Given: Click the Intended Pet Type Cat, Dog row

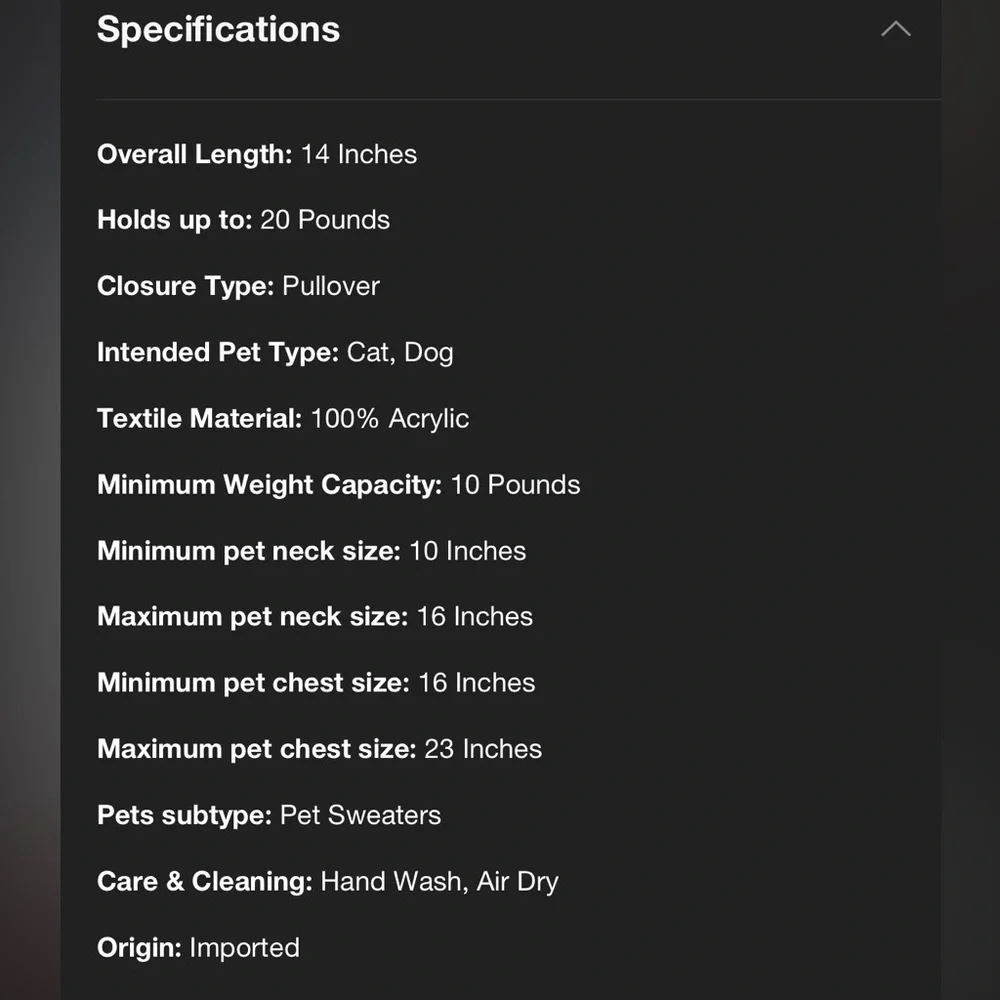Looking at the screenshot, I should (x=276, y=353).
